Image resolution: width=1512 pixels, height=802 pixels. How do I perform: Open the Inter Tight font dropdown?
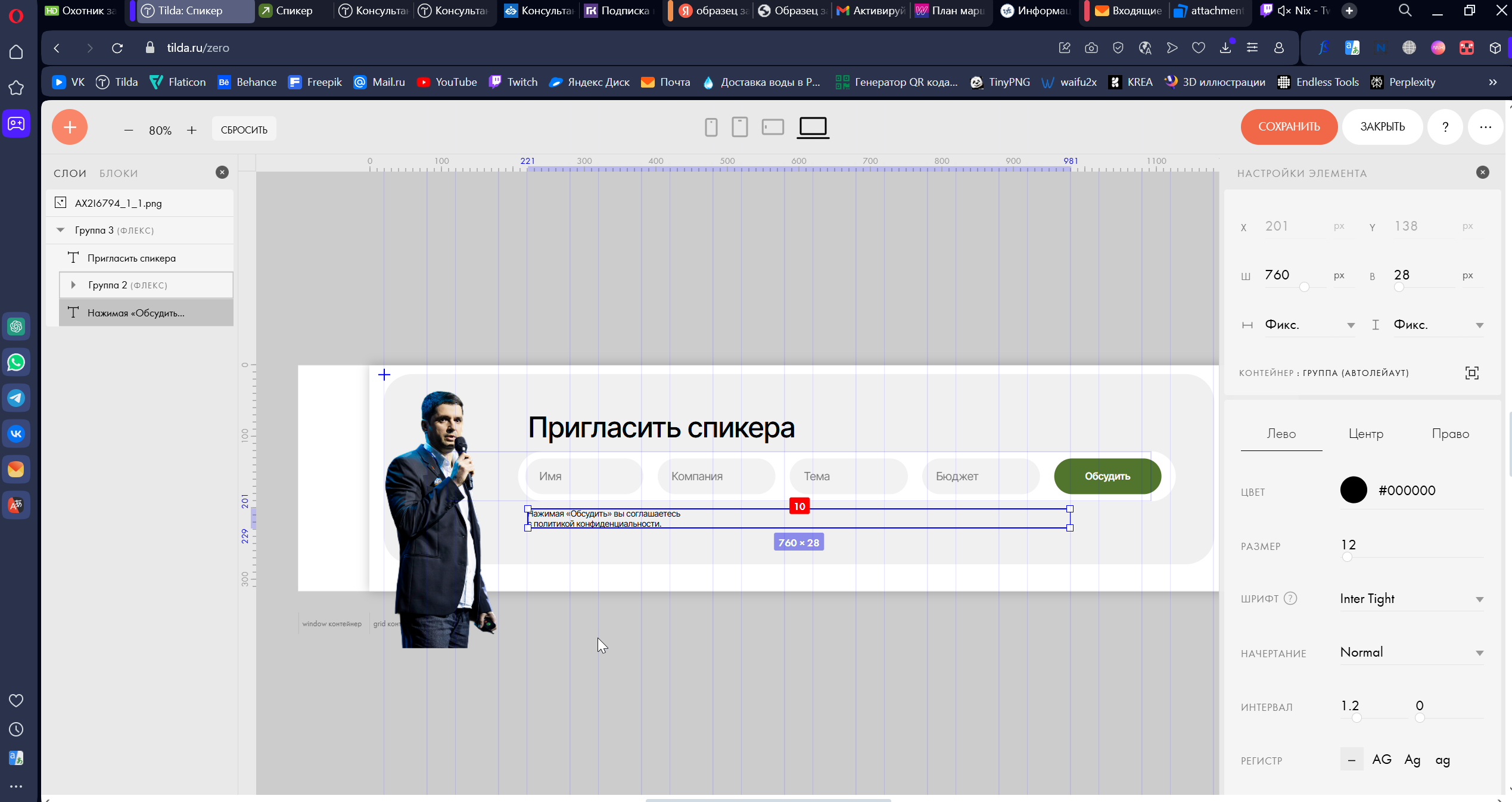coord(1411,599)
